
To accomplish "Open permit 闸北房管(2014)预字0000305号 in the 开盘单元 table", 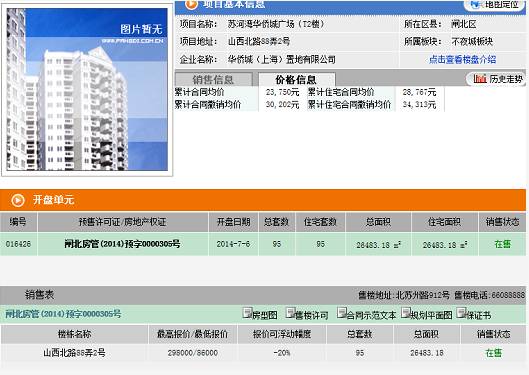I will pos(122,244).
